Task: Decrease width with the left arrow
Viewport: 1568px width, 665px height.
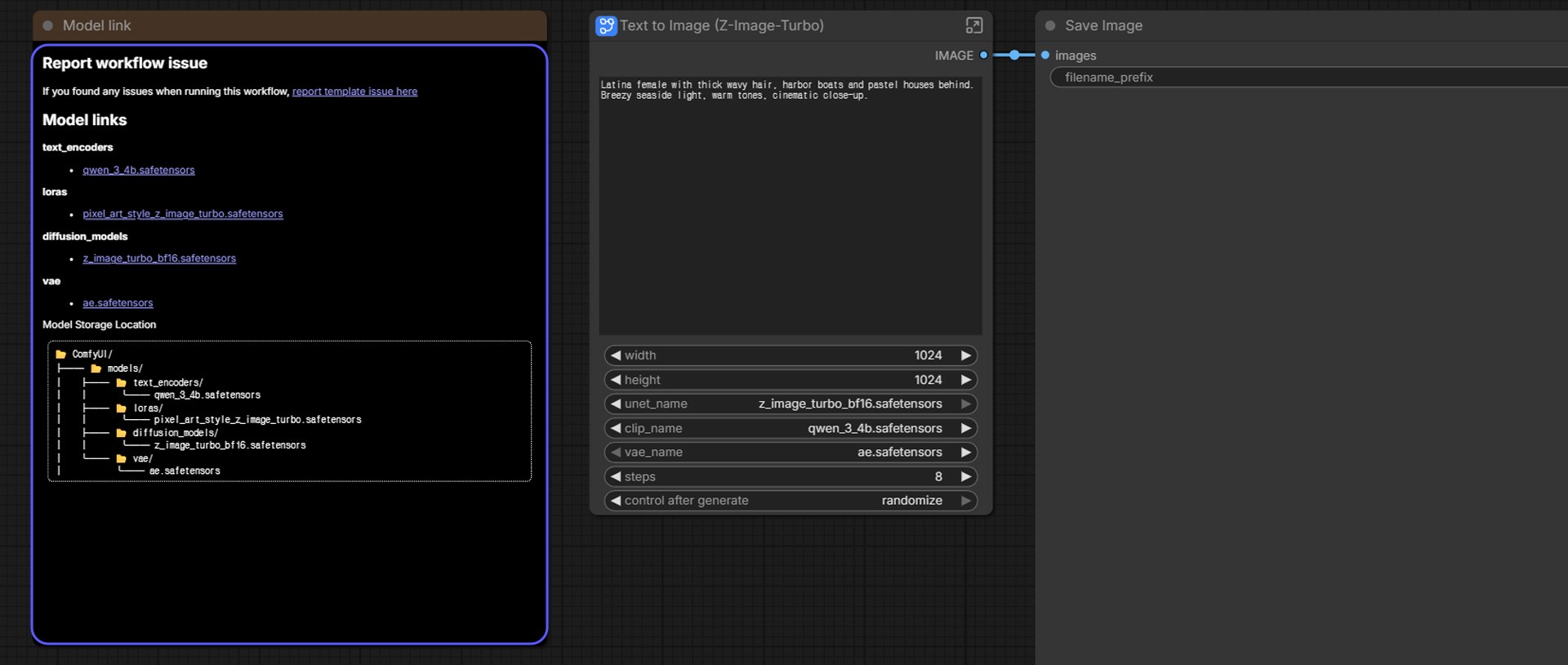Action: pos(616,355)
